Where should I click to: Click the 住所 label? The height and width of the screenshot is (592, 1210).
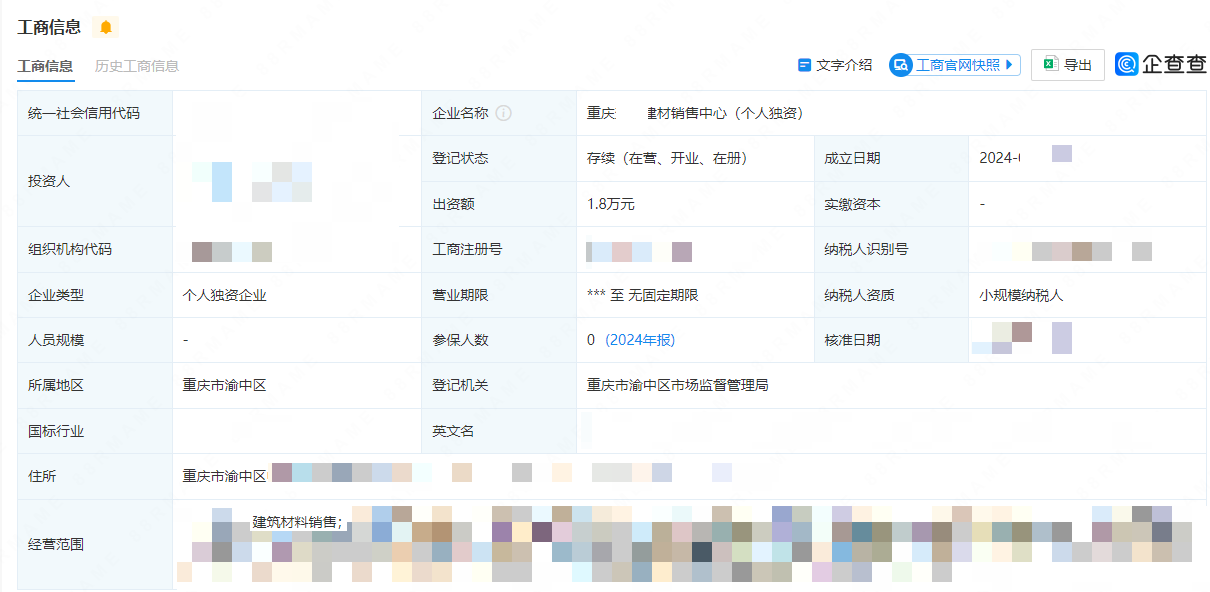tap(42, 476)
